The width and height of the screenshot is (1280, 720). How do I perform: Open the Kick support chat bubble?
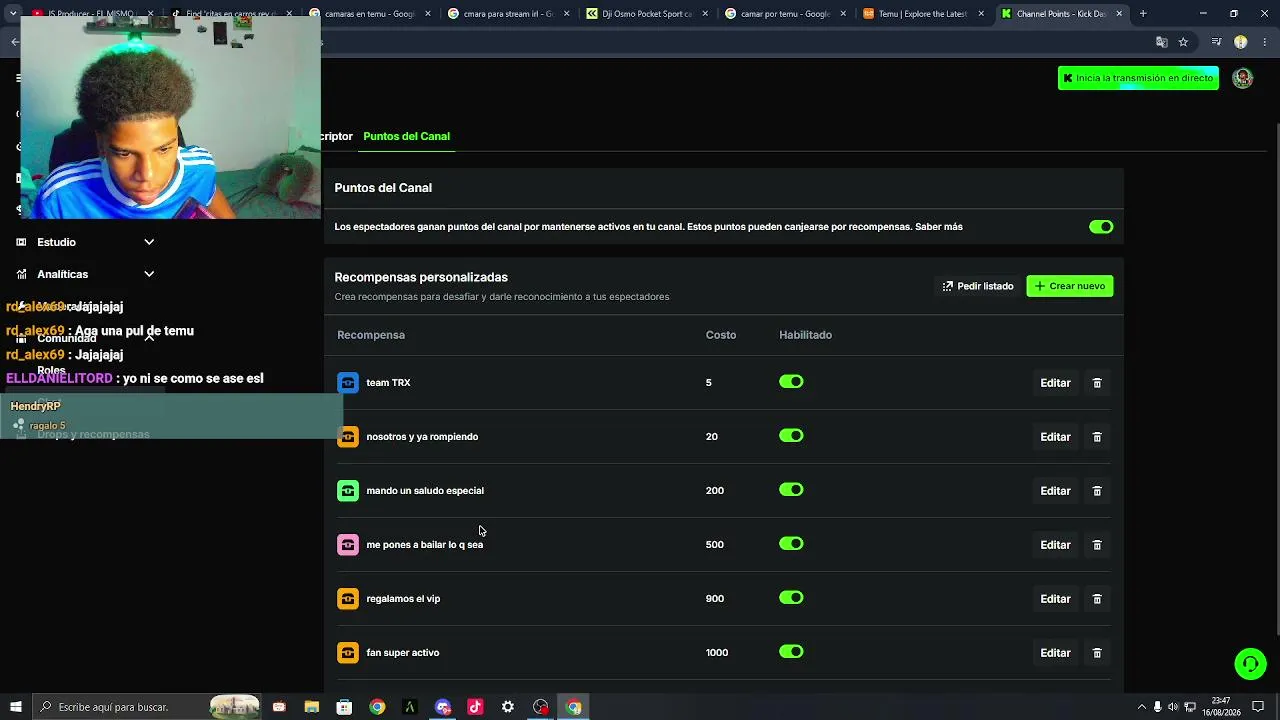click(x=1249, y=663)
